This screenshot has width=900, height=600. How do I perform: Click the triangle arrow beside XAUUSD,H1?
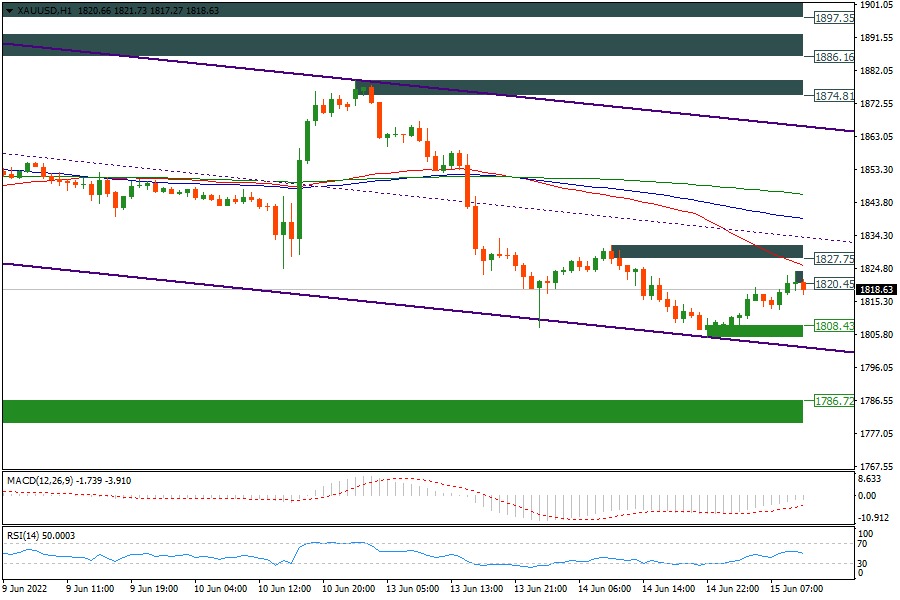point(9,10)
